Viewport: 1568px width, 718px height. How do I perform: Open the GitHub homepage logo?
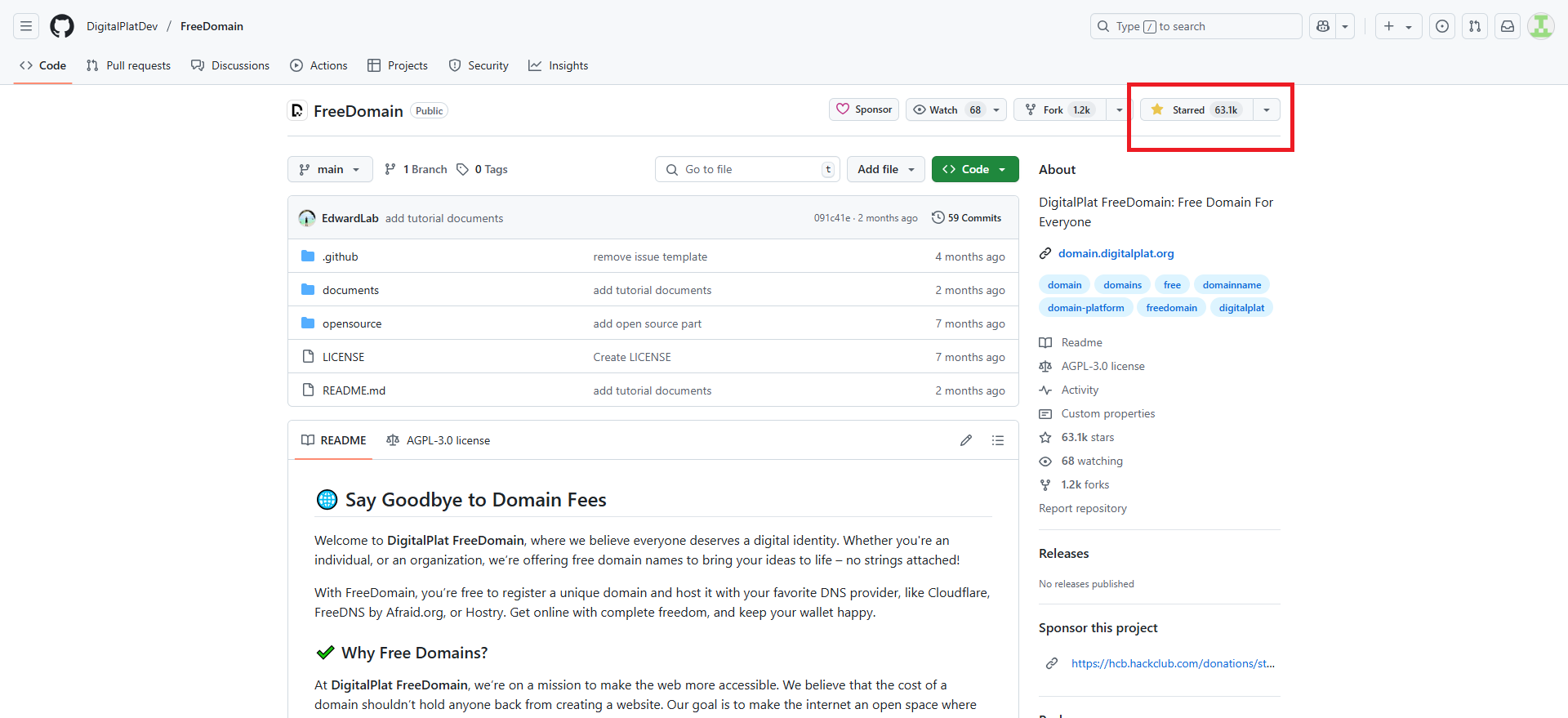(x=62, y=26)
